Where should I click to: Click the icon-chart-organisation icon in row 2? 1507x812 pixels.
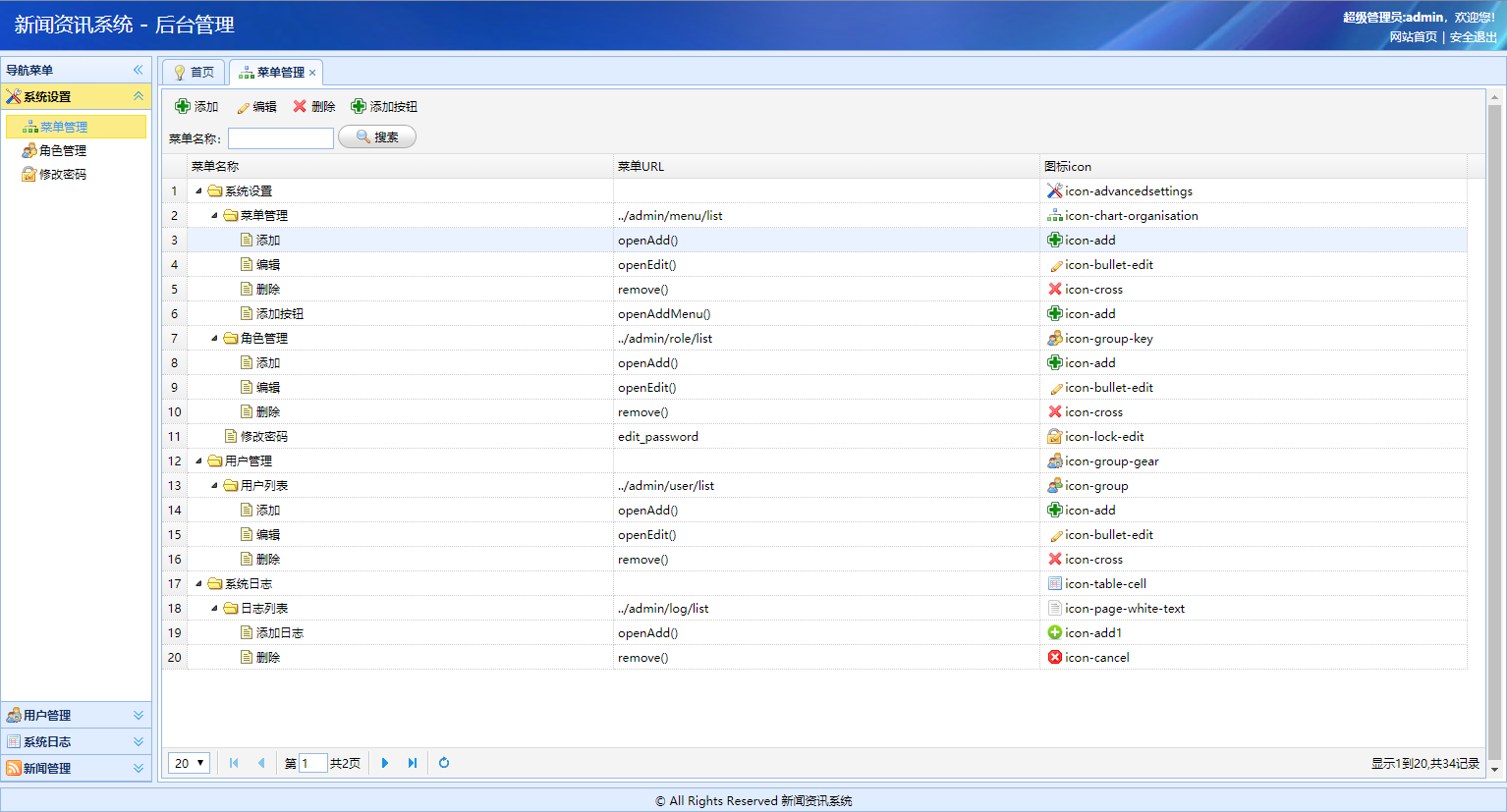[x=1055, y=215]
